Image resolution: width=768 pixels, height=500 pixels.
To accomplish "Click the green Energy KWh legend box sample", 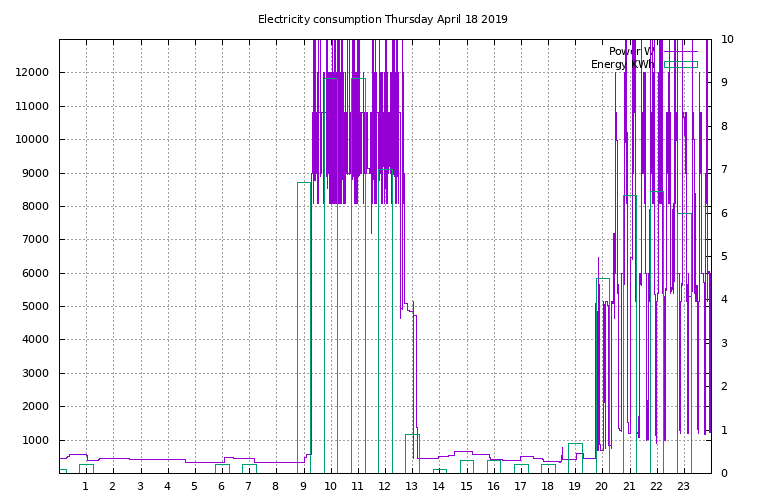I will [x=681, y=64].
